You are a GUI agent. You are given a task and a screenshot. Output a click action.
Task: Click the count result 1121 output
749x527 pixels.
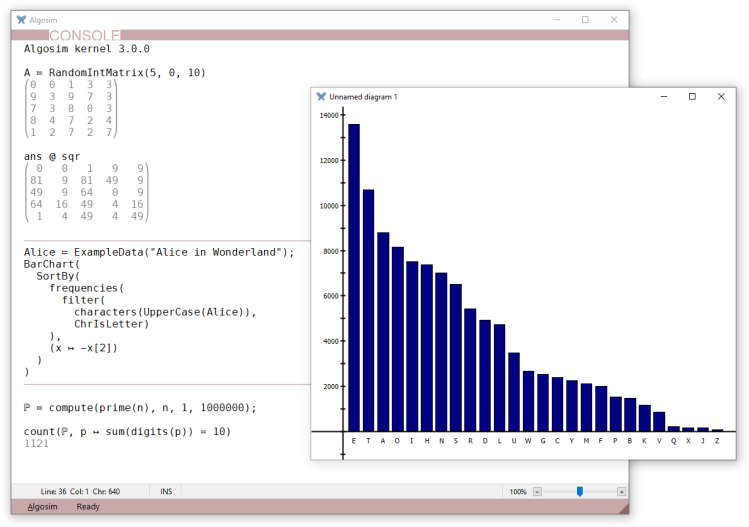pos(36,443)
